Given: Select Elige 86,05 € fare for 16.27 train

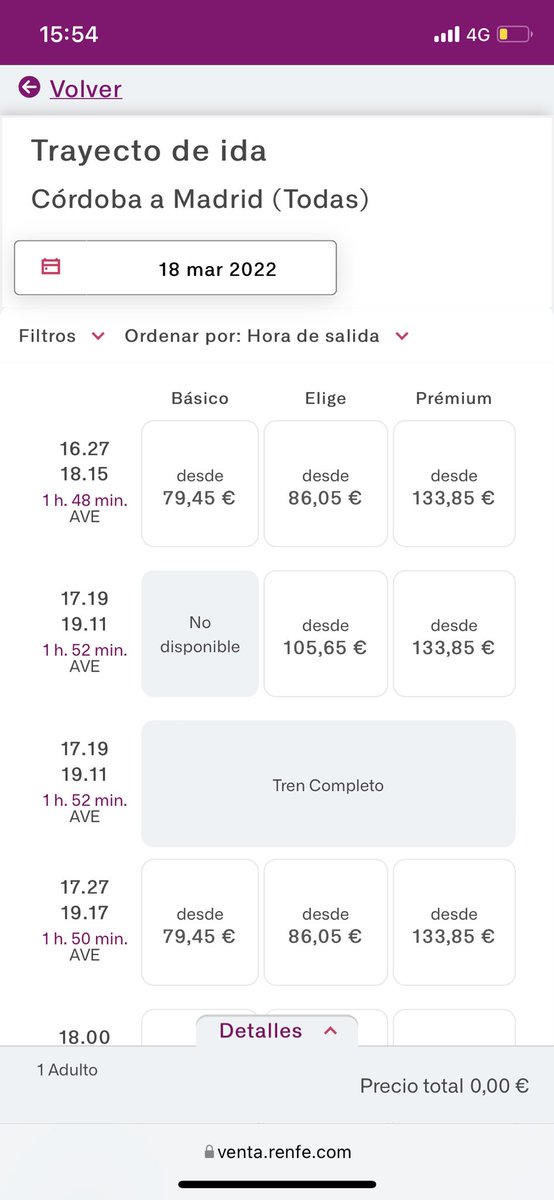Looking at the screenshot, I should tap(326, 484).
